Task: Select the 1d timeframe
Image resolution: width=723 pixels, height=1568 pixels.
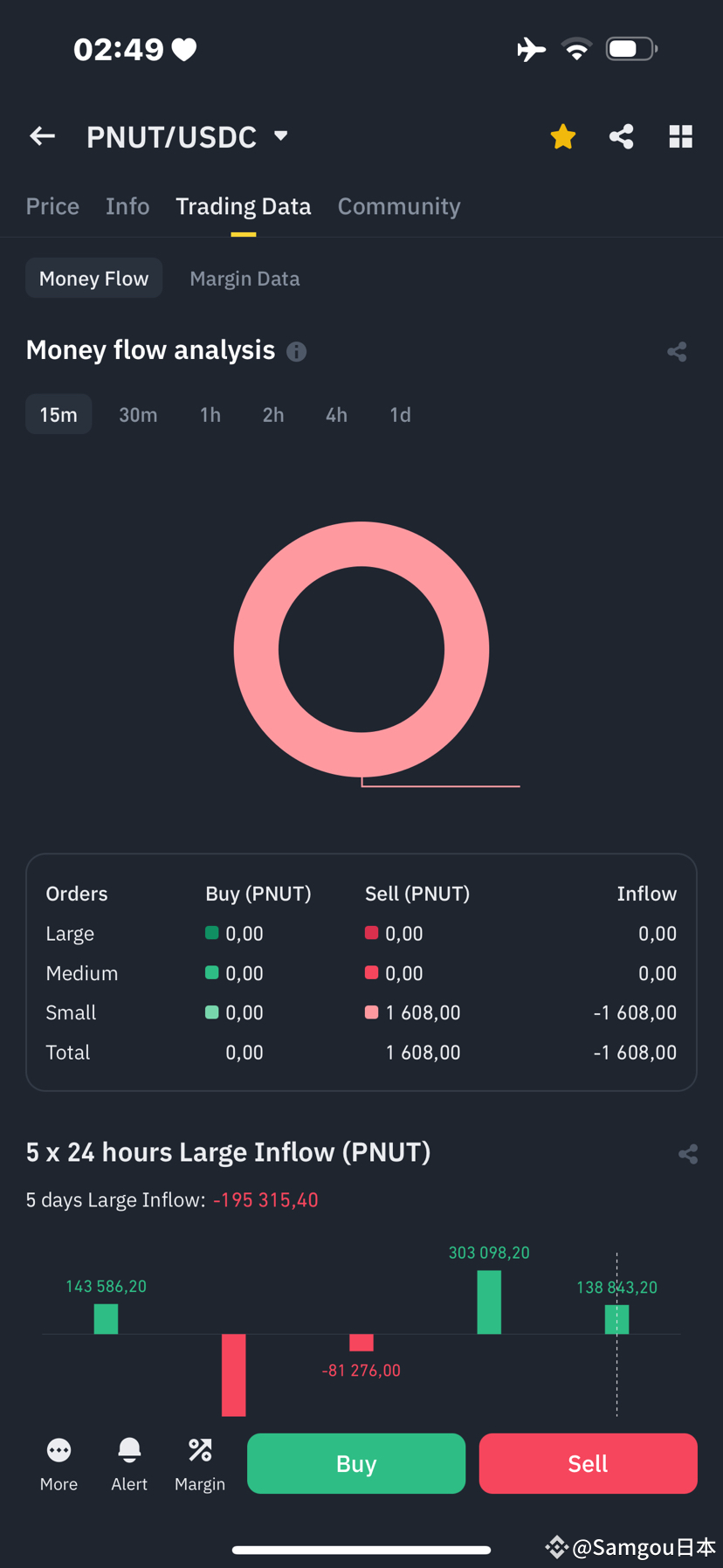Action: pyautogui.click(x=400, y=414)
